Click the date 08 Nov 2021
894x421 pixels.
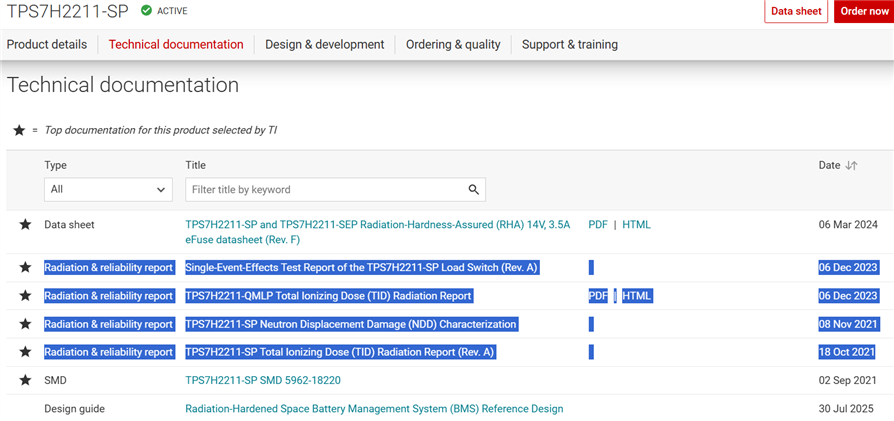point(848,324)
